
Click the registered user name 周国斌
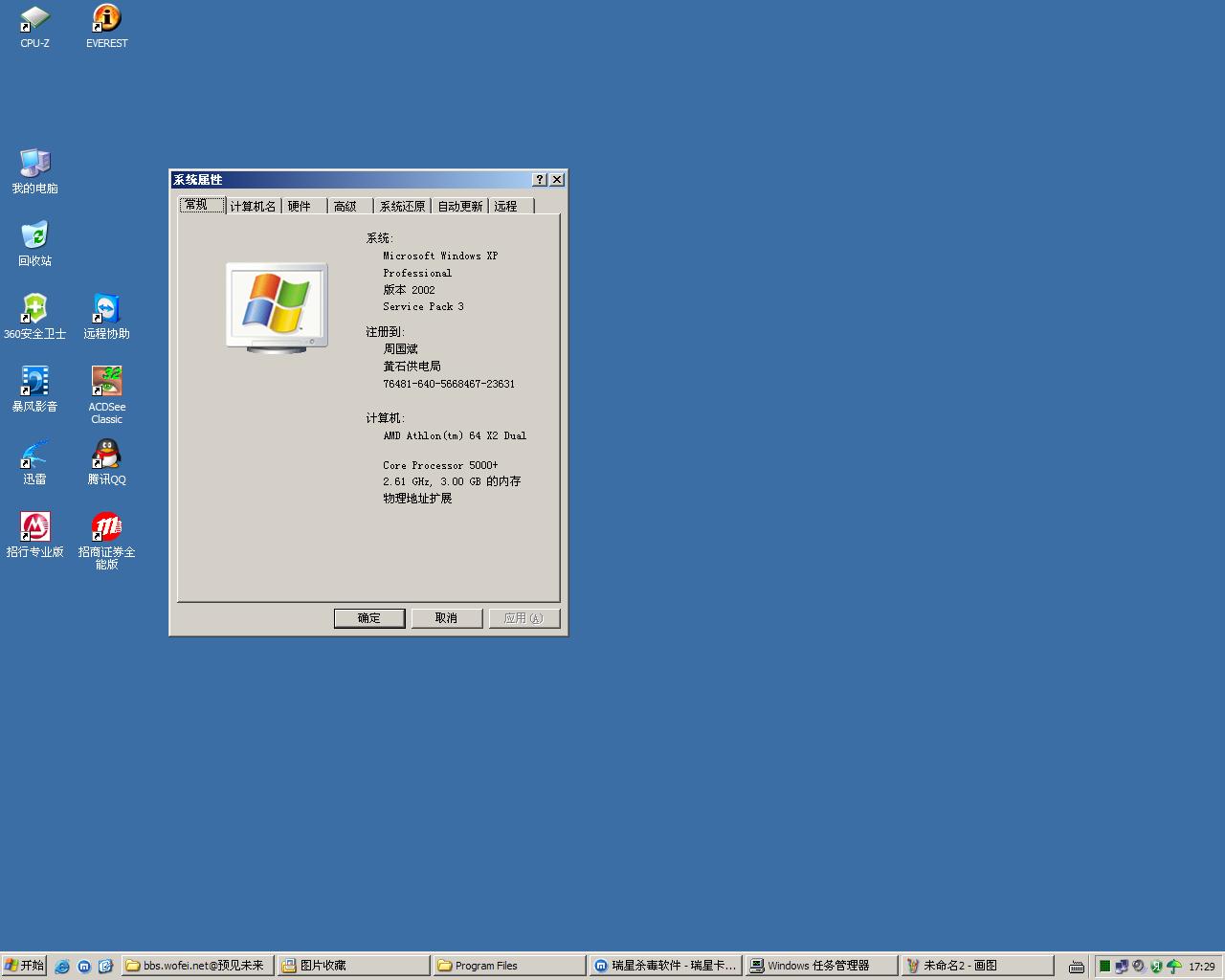tap(401, 349)
